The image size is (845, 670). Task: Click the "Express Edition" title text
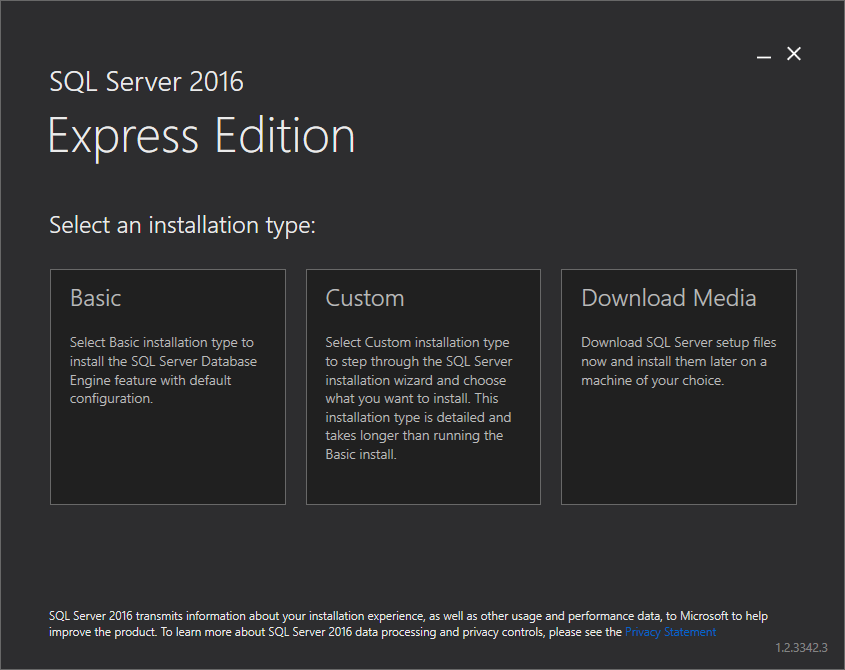point(202,136)
